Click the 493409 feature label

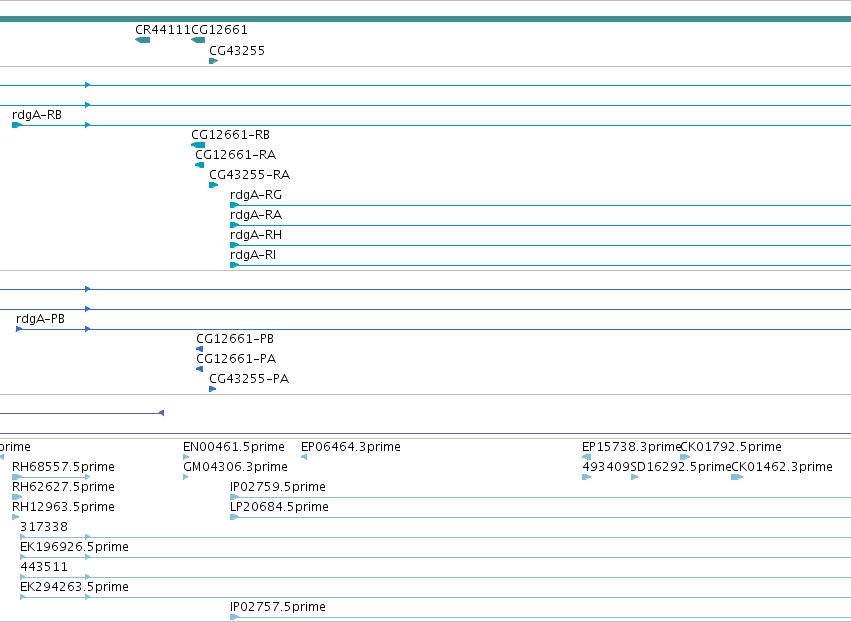pyautogui.click(x=606, y=467)
